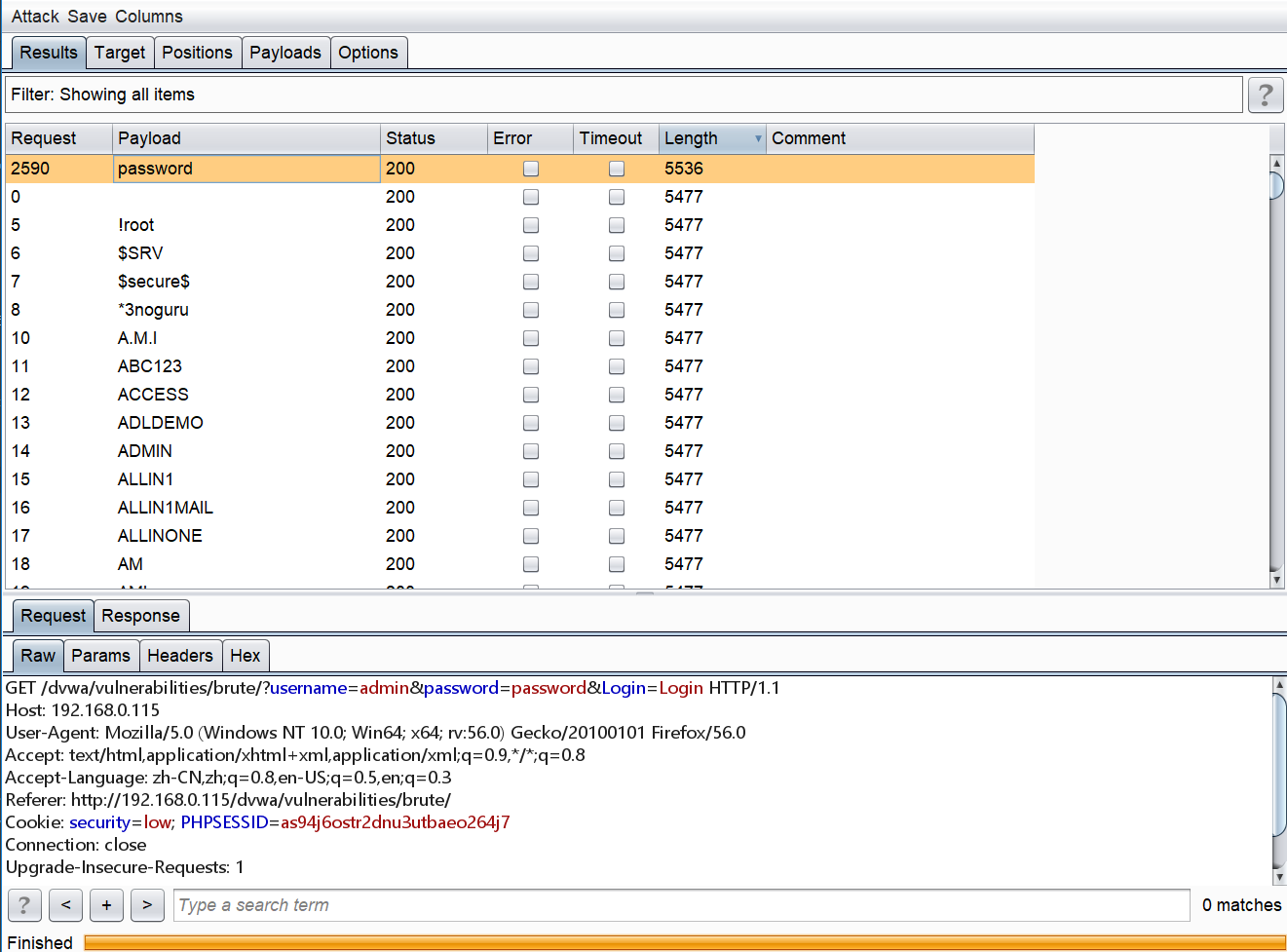Select the Raw view tab
1287x952 pixels.
coord(38,656)
